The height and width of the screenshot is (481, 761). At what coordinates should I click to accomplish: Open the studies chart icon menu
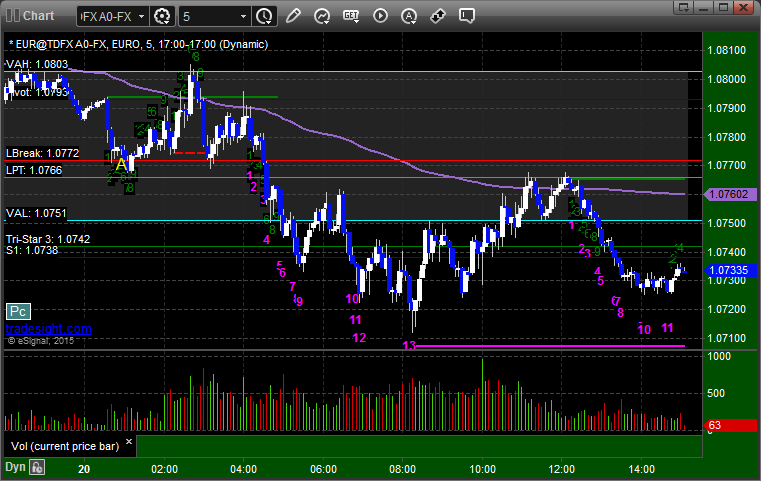(x=322, y=16)
